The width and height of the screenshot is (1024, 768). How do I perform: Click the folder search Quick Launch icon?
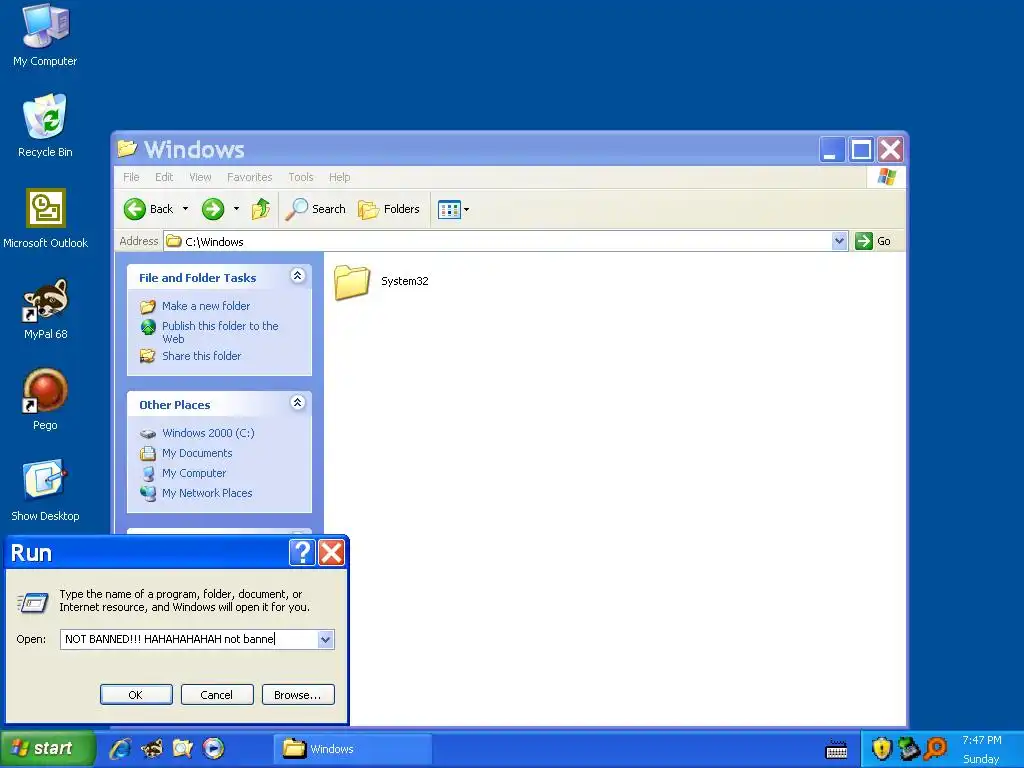coord(183,748)
